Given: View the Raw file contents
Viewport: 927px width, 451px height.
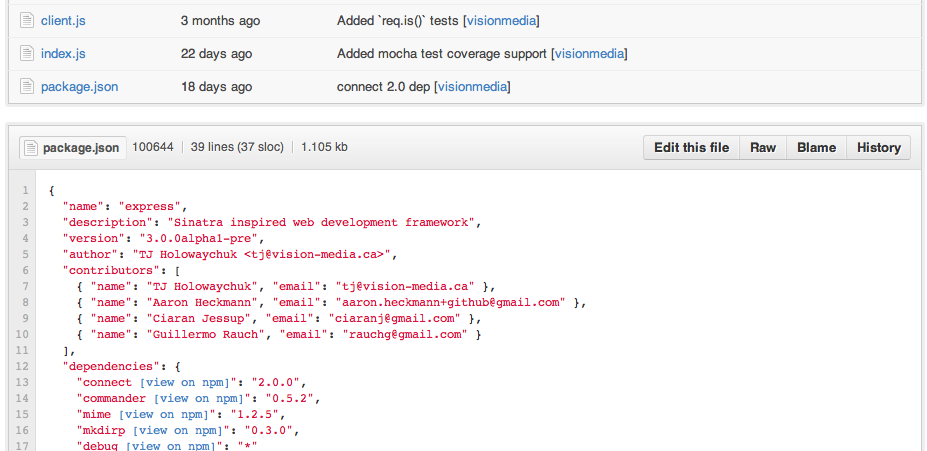Looking at the screenshot, I should pos(763,148).
